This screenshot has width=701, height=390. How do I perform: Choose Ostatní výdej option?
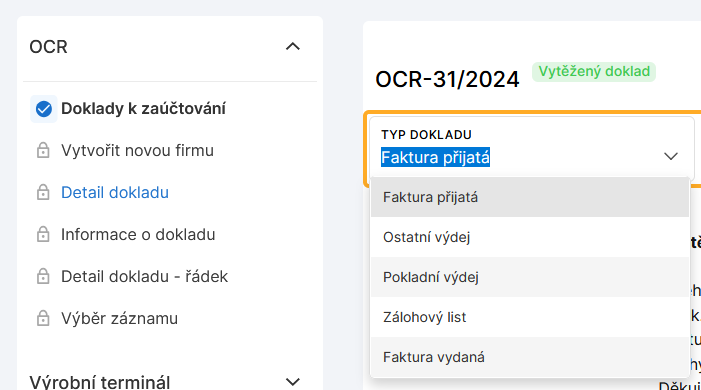[x=530, y=237]
